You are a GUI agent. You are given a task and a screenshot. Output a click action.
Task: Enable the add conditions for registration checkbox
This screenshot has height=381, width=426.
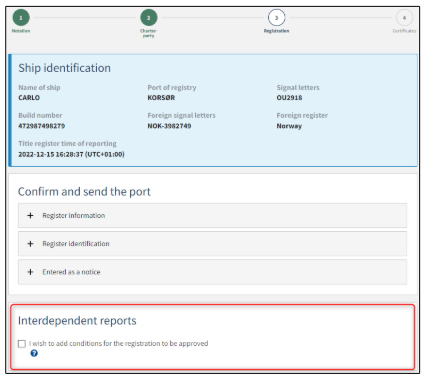[22, 344]
